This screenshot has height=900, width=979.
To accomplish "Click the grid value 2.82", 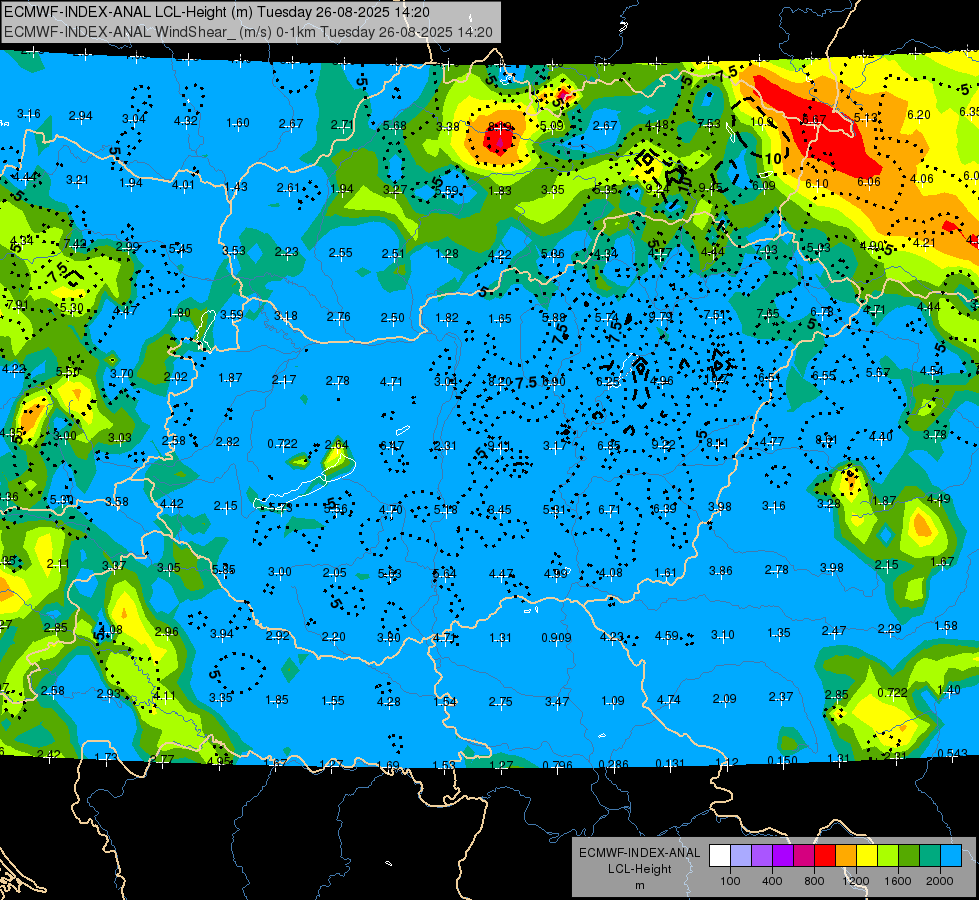I will [227, 442].
